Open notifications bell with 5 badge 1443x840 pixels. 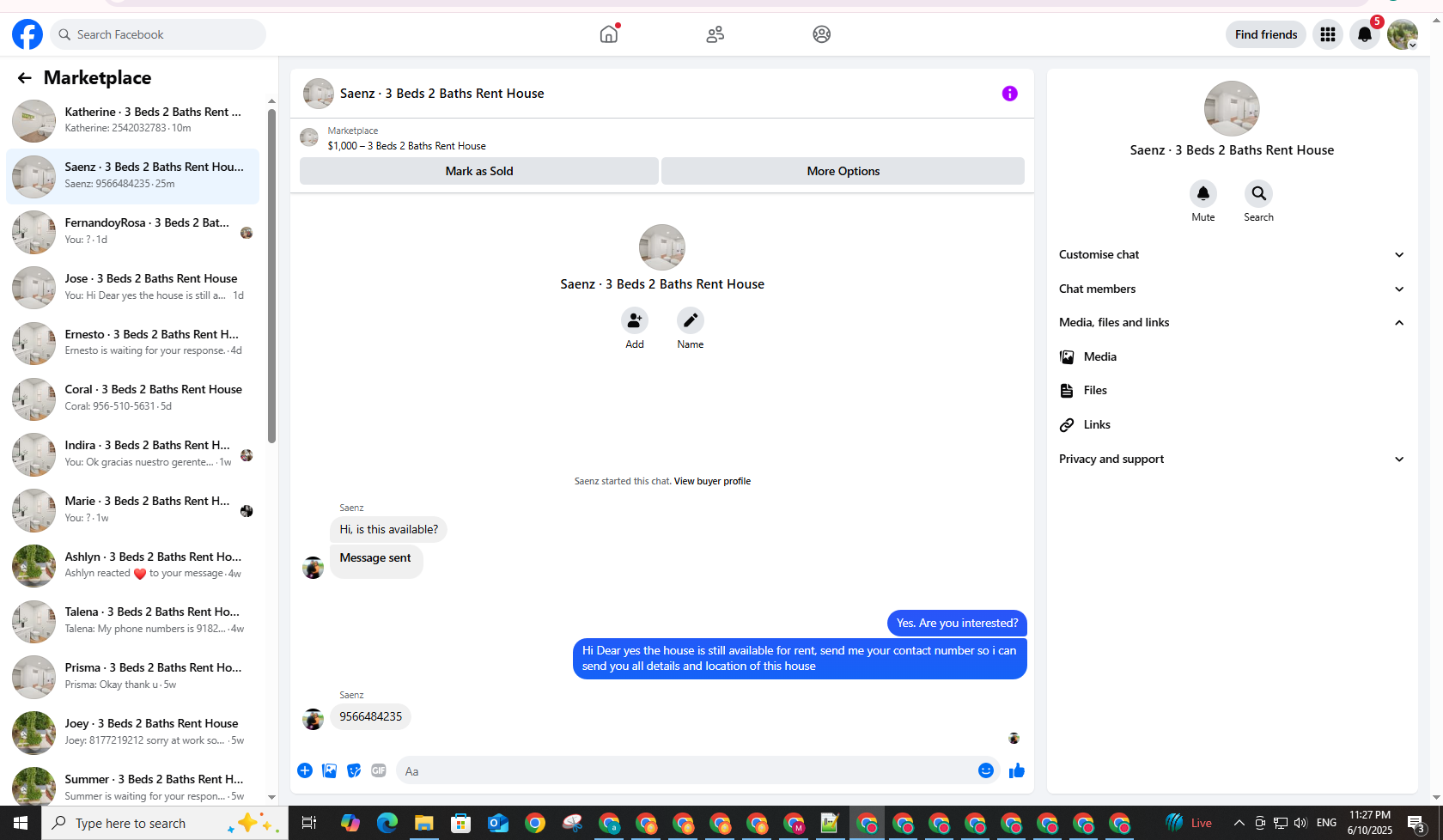(x=1365, y=34)
